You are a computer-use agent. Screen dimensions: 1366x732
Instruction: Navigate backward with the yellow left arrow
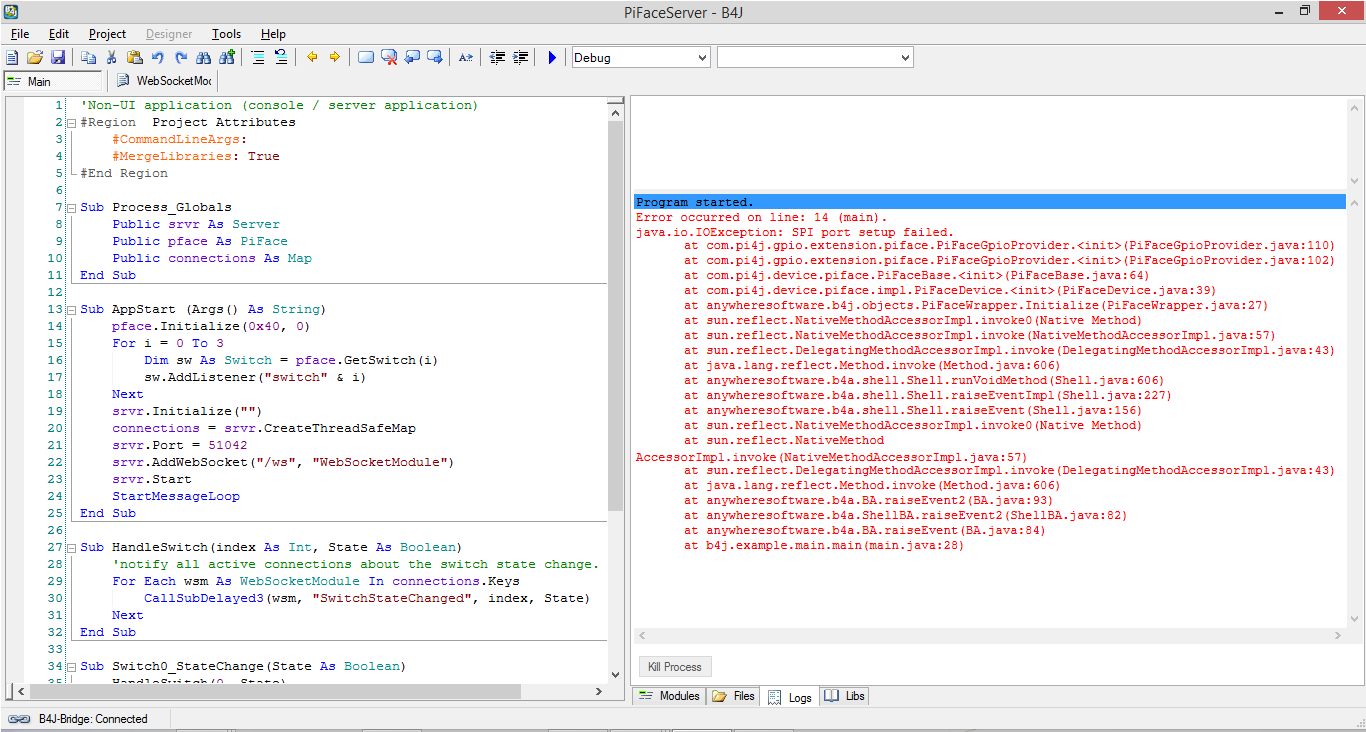point(312,58)
